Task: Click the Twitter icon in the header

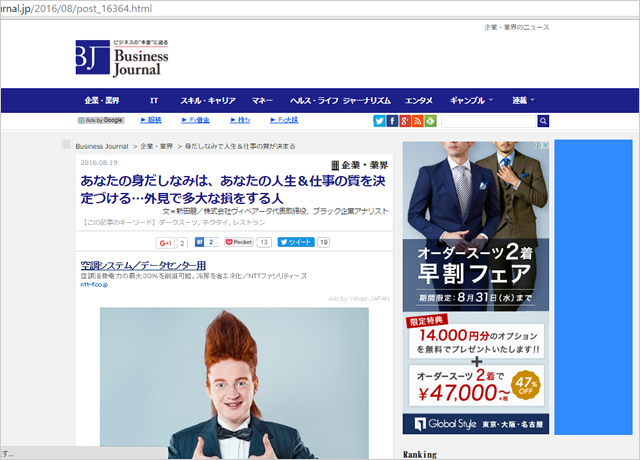Action: pos(379,121)
